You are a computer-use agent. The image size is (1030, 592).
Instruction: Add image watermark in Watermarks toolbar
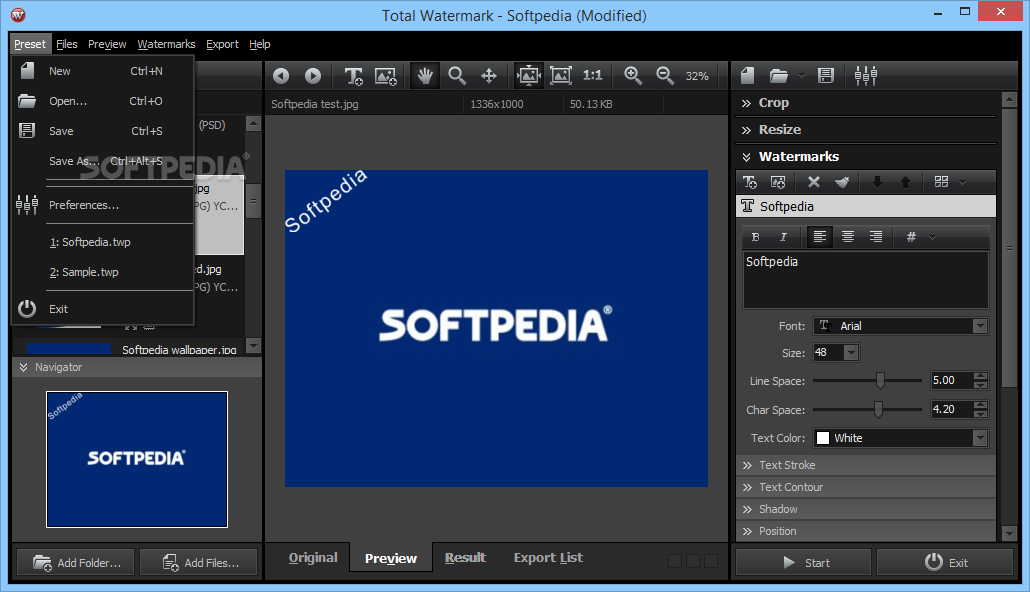778,182
